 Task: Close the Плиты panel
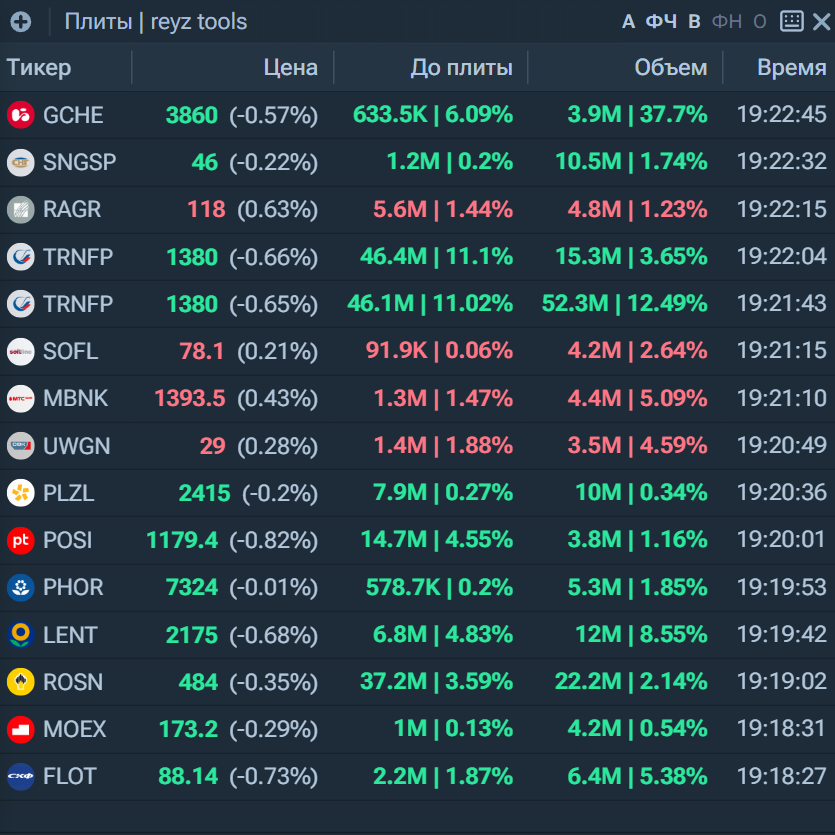pos(822,22)
